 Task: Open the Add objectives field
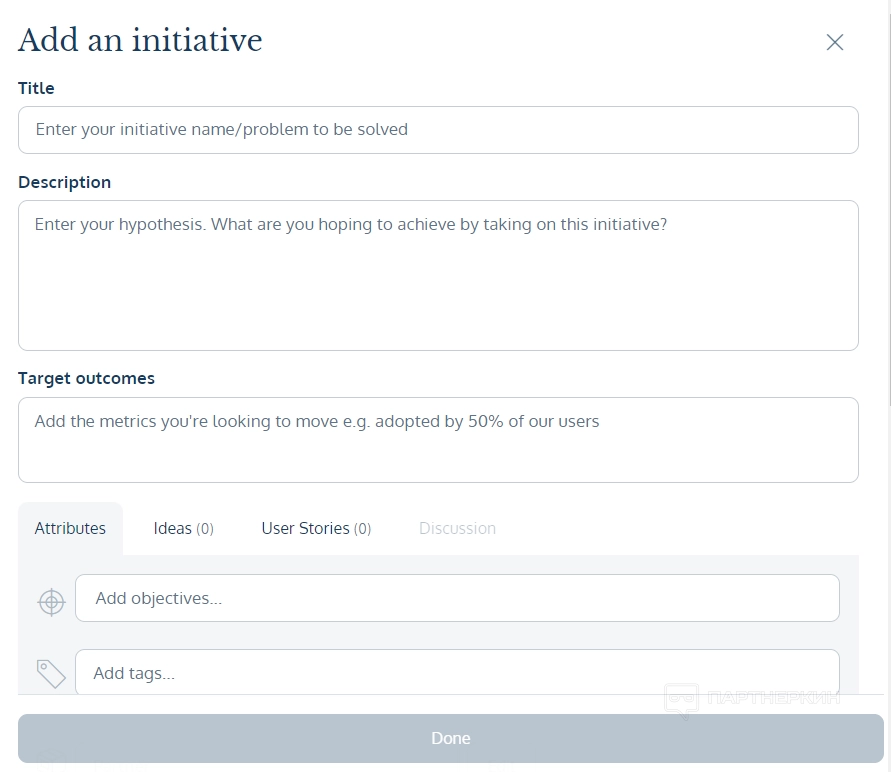coord(457,598)
